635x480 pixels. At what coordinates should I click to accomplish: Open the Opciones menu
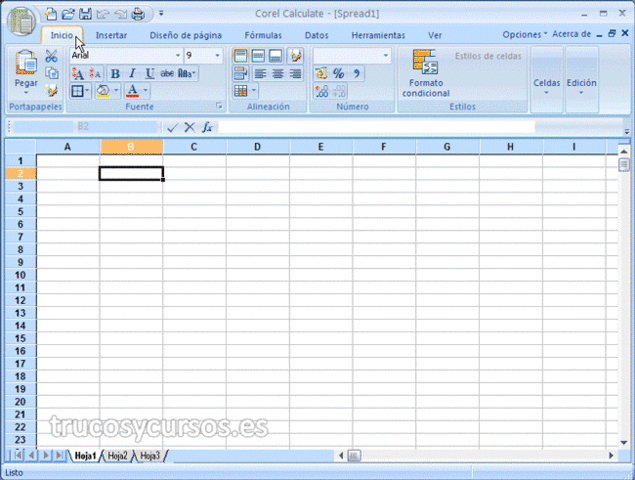point(524,34)
